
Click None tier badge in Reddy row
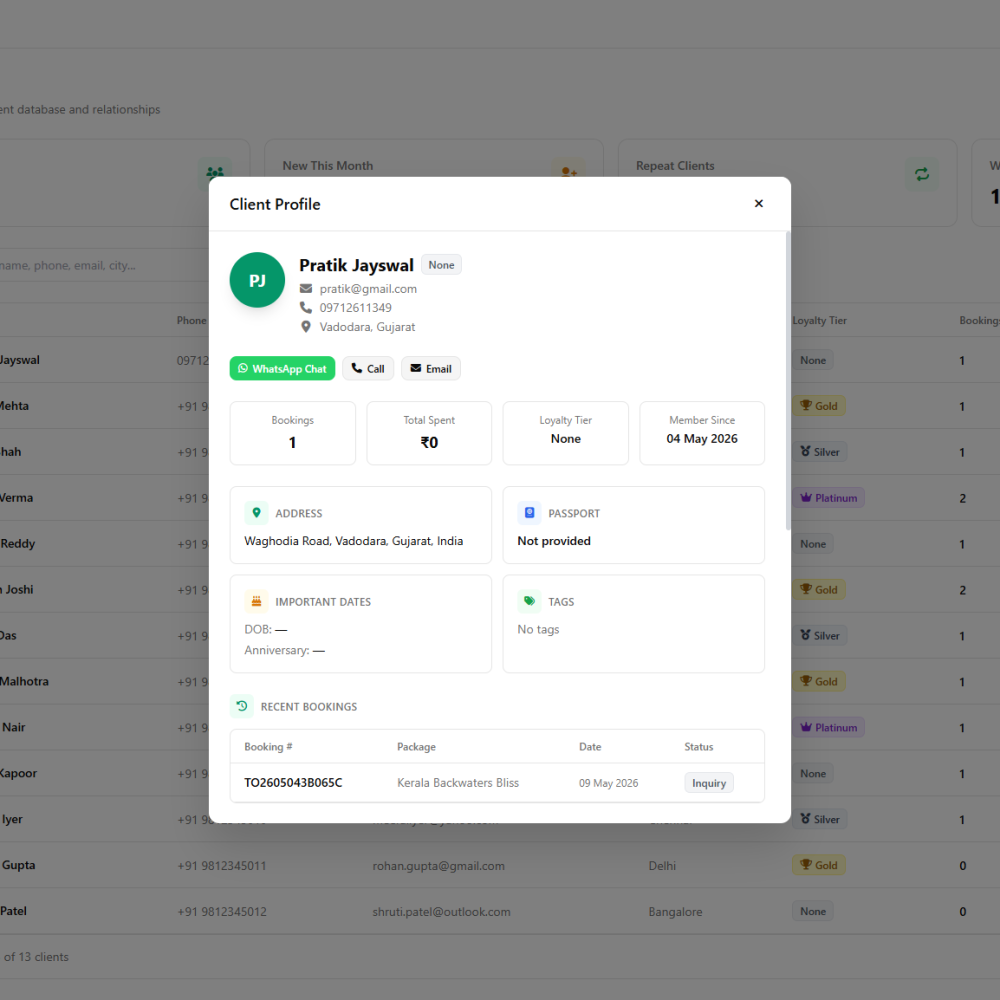coord(812,544)
